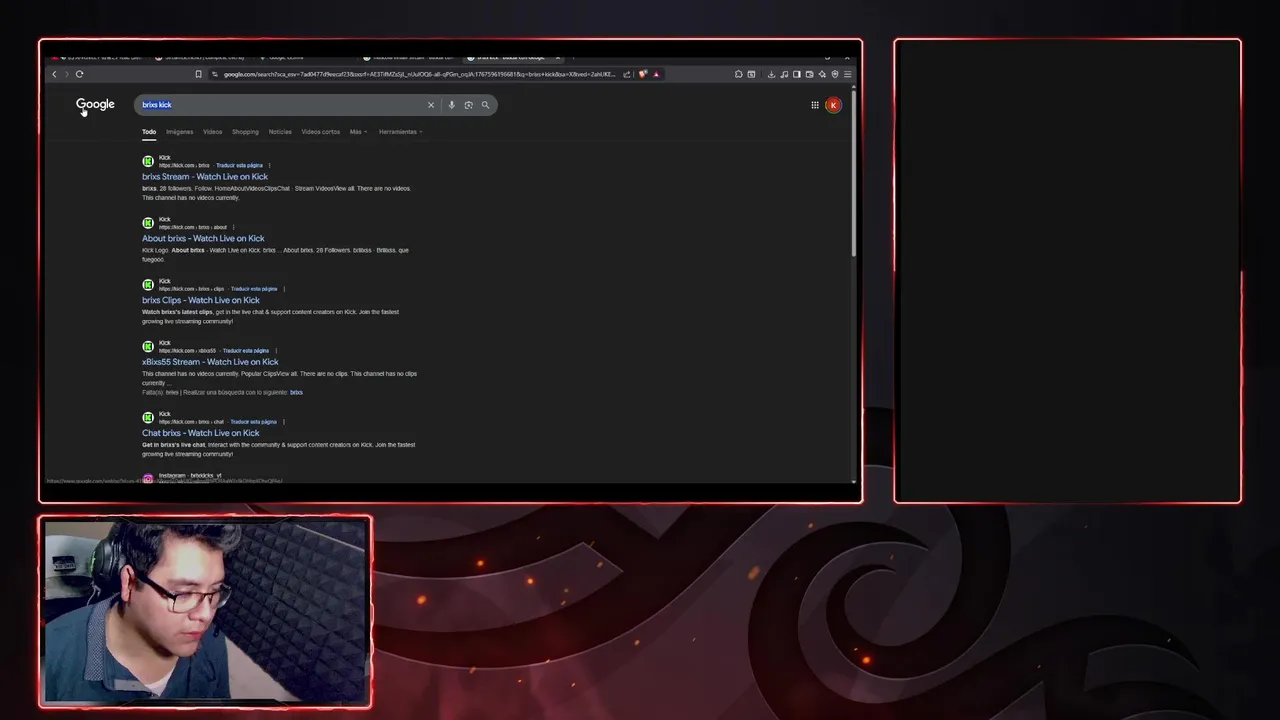1280x720 pixels.
Task: Open the share icon in the address bar
Action: (x=627, y=74)
